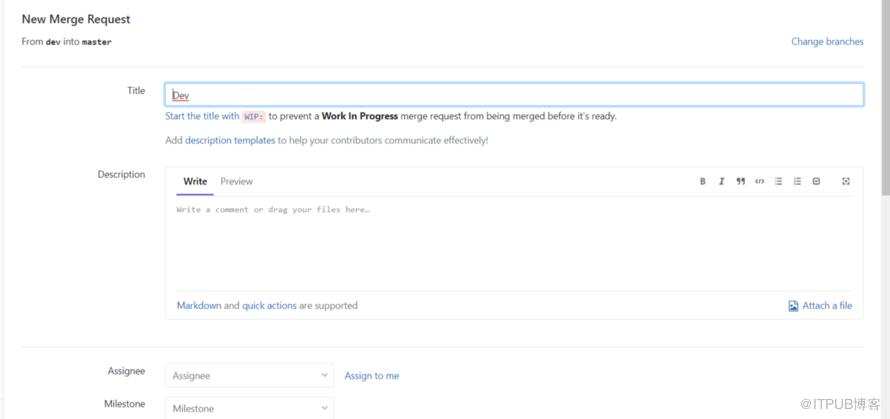Insert code formatting icon

(x=759, y=182)
